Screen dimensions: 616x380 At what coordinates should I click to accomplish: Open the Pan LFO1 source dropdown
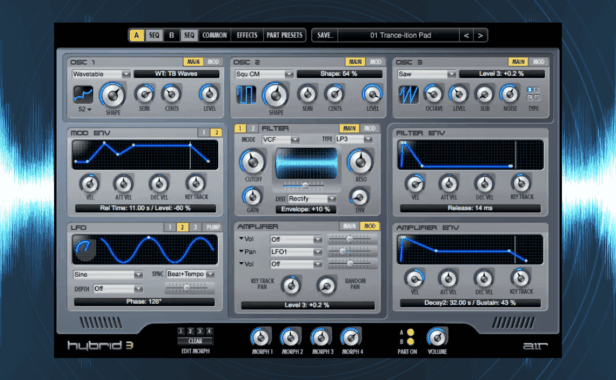pyautogui.click(x=296, y=252)
